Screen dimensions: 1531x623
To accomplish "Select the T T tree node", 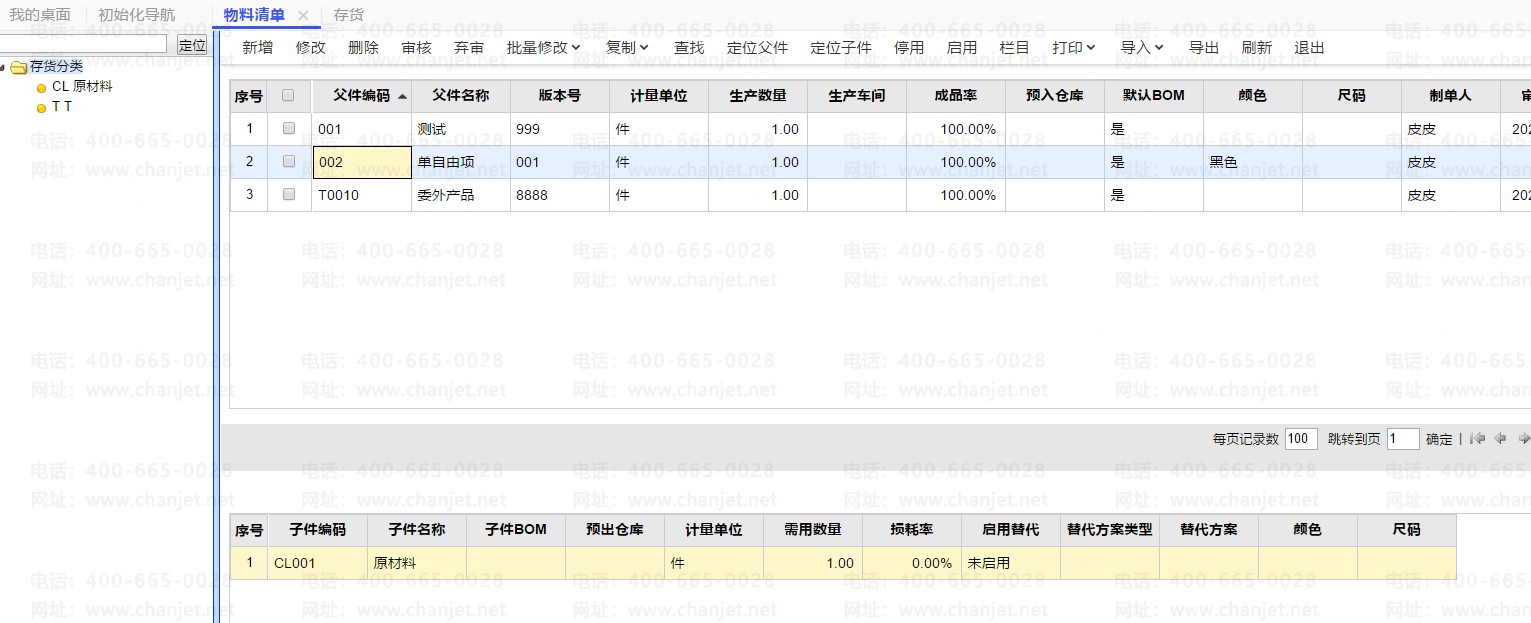I will (x=62, y=106).
